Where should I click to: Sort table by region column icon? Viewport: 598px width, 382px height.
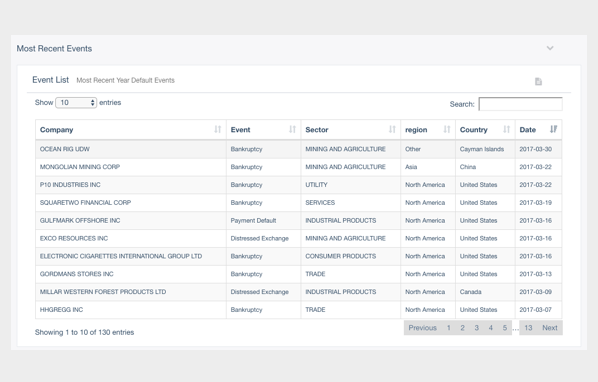click(x=447, y=130)
